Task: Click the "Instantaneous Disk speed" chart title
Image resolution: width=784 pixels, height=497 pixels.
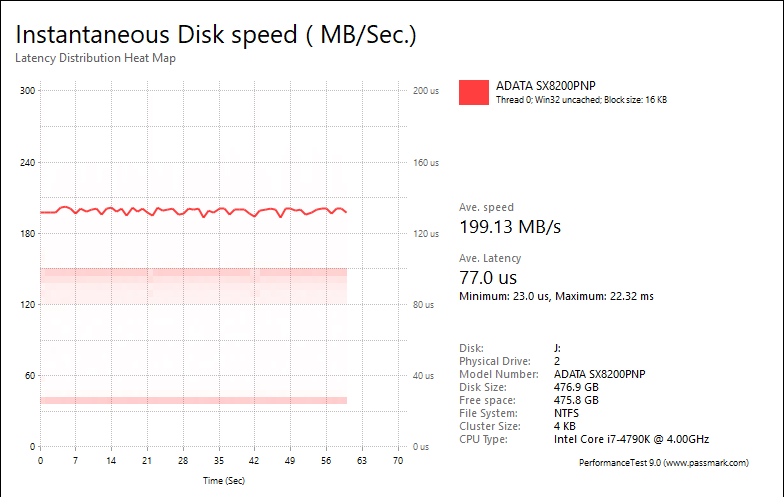Action: (216, 34)
